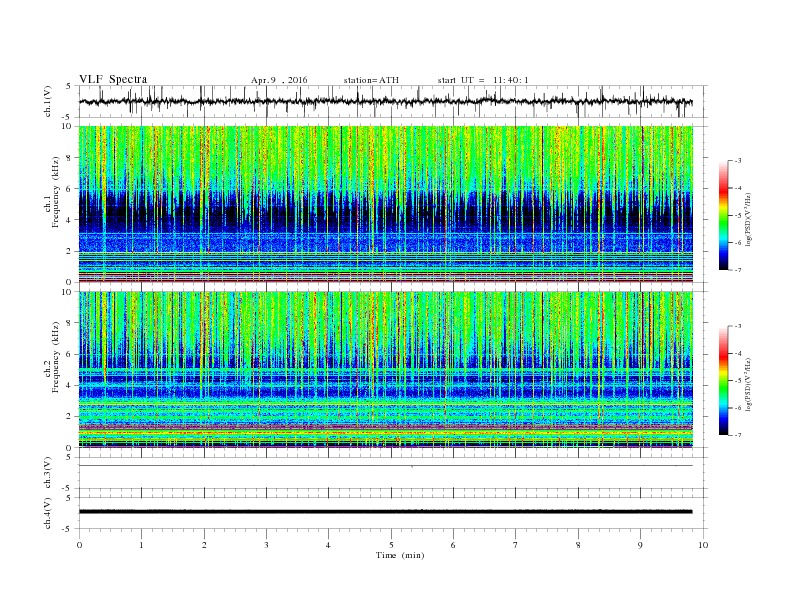The width and height of the screenshot is (792, 612).
Task: Click the "-6" label on ch.2 color bar
Action: pos(738,408)
